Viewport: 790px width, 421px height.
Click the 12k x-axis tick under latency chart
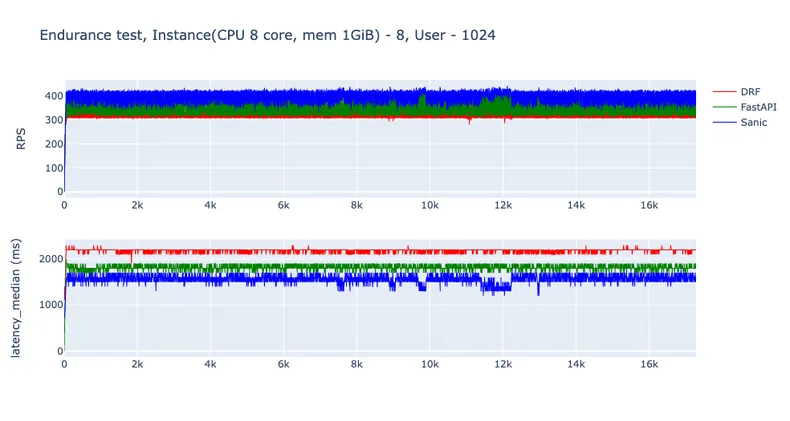pos(503,364)
